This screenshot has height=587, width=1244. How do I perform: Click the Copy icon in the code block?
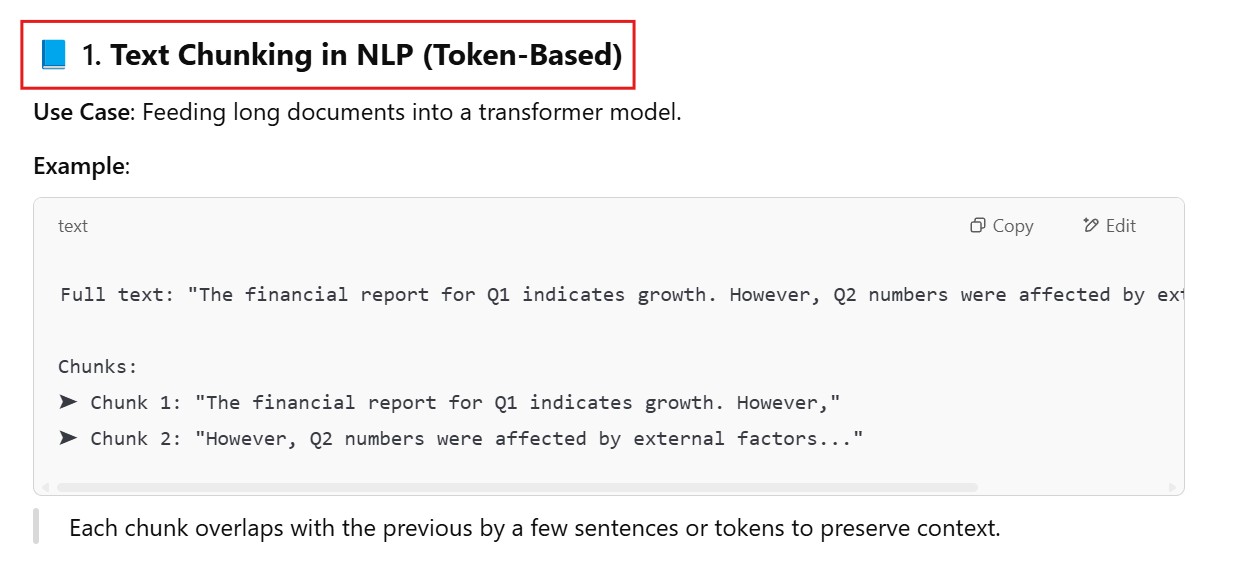(x=978, y=226)
